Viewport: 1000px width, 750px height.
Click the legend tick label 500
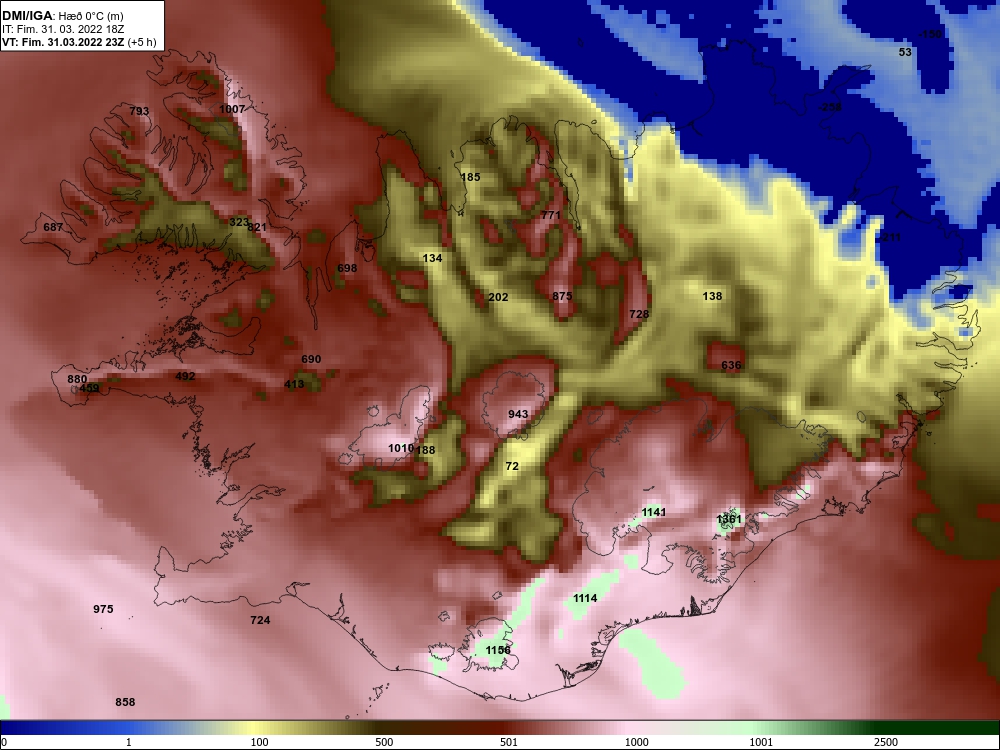click(384, 742)
